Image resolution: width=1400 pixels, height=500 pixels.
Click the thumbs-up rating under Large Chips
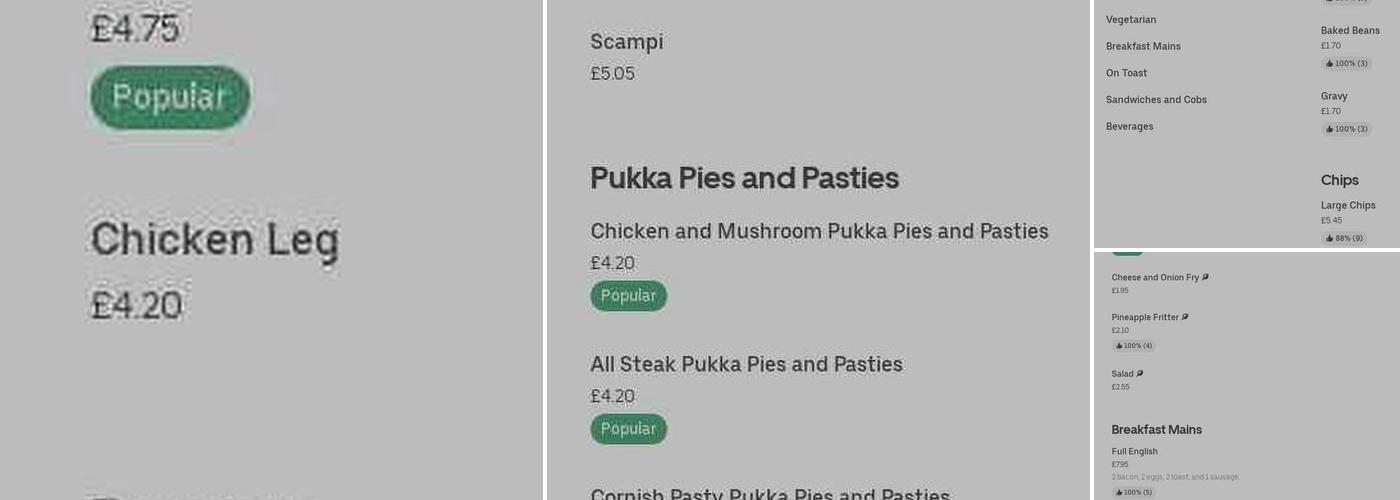click(1344, 238)
